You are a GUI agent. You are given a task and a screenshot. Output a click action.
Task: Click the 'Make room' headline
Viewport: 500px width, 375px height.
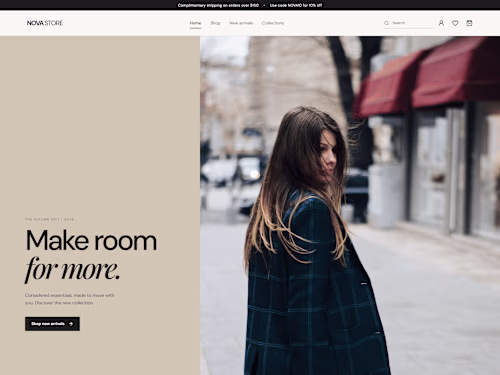click(91, 240)
